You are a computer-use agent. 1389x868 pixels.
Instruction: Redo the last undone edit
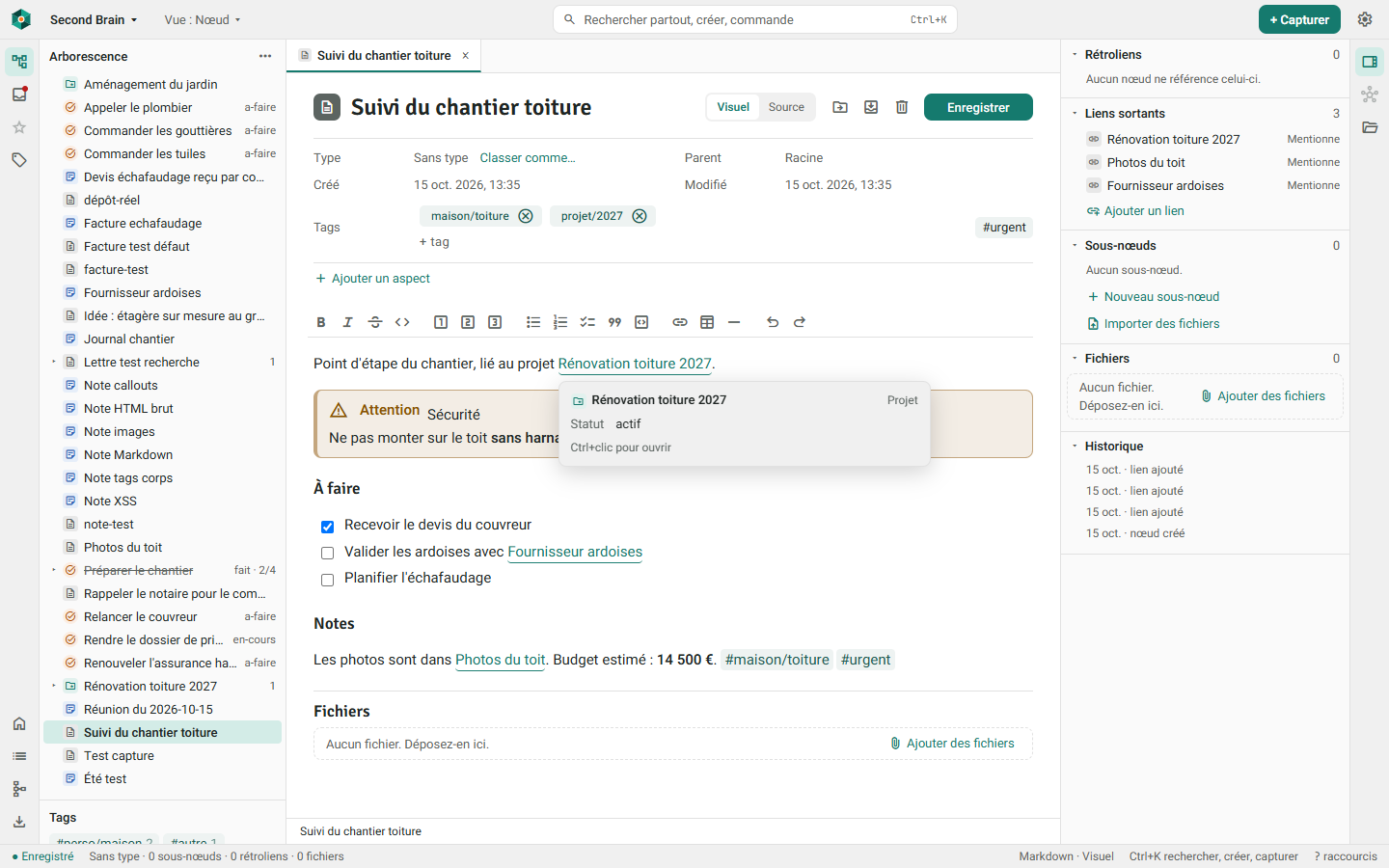[800, 322]
